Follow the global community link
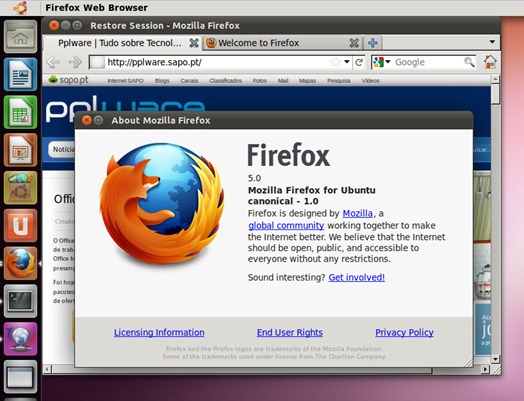The width and height of the screenshot is (524, 401). click(286, 226)
